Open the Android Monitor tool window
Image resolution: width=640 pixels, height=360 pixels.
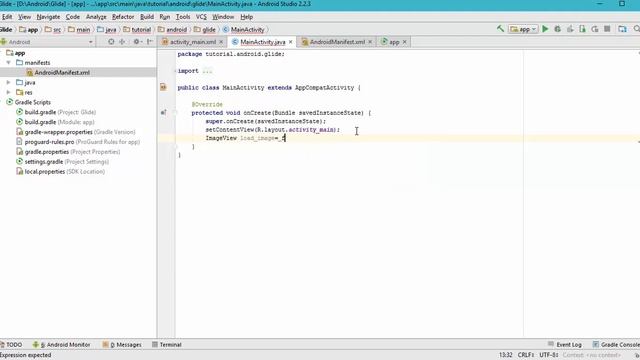pos(62,344)
